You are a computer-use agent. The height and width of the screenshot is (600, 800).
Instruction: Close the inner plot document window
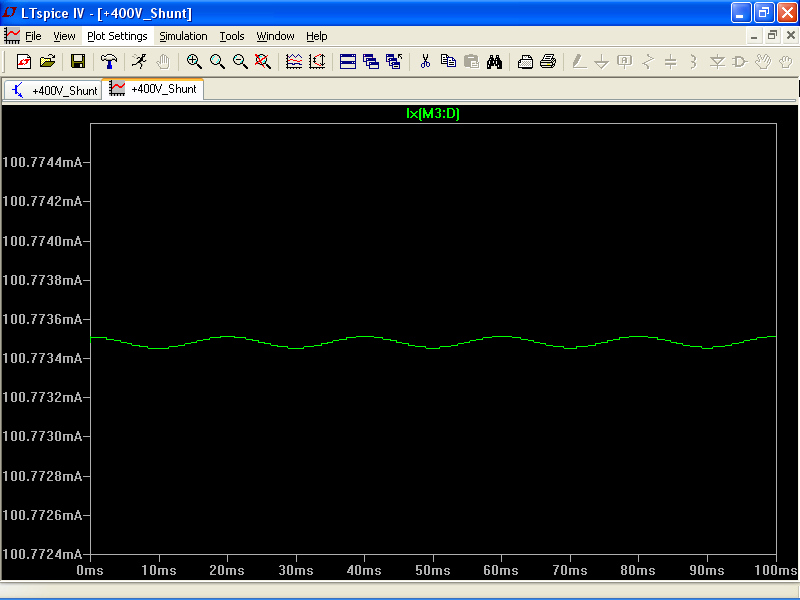pos(790,35)
